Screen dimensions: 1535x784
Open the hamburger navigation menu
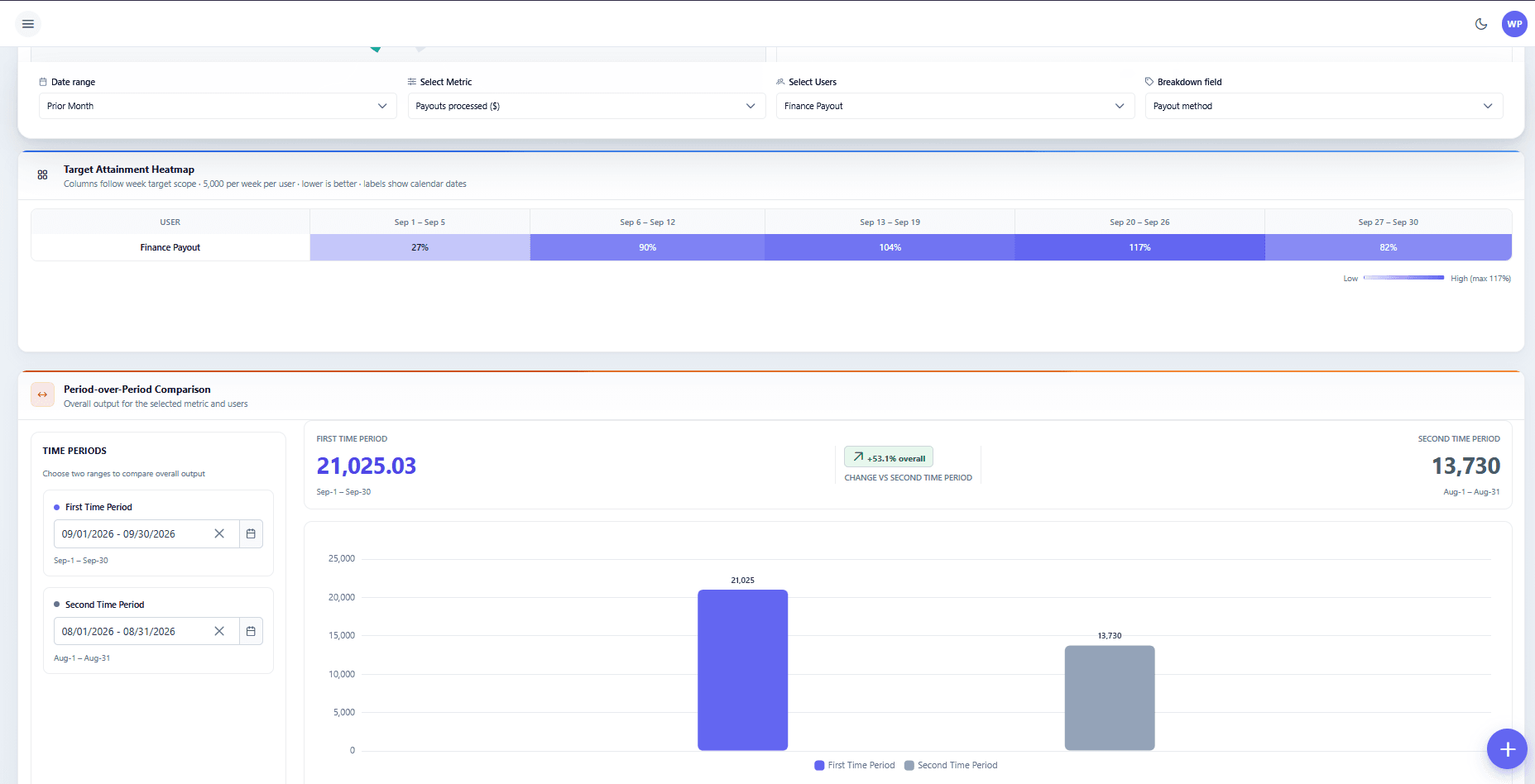(28, 24)
